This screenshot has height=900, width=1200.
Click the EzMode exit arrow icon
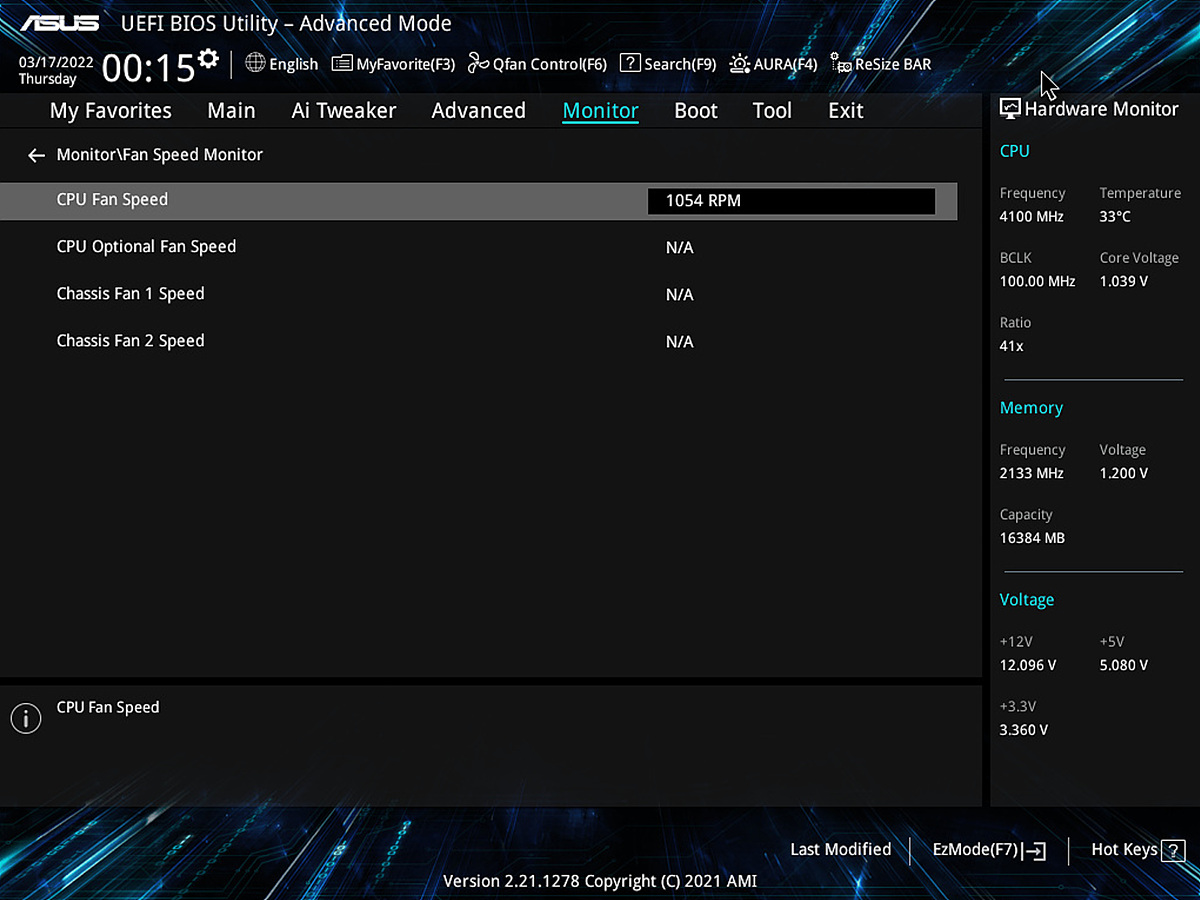click(1034, 851)
